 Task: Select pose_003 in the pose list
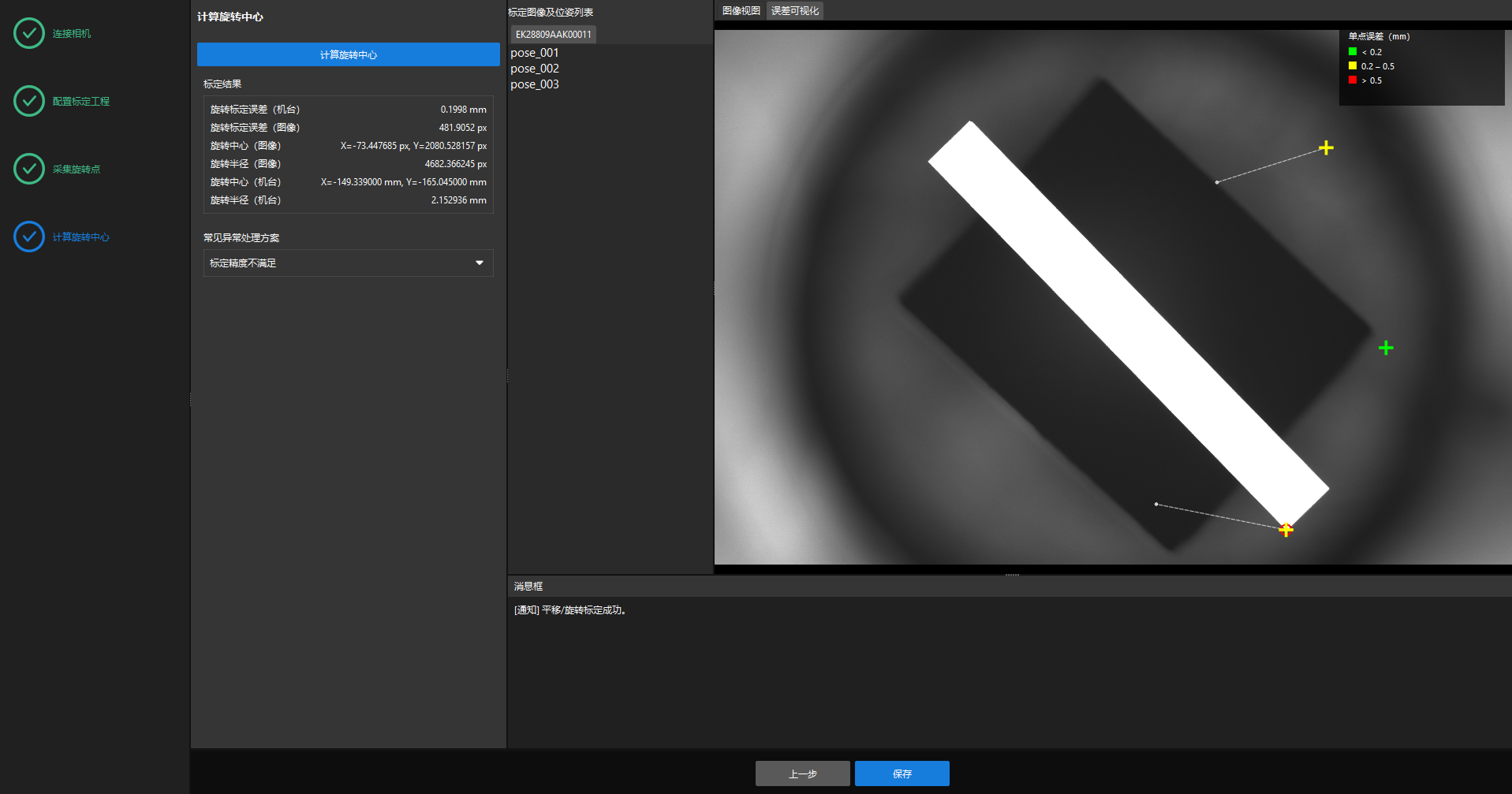(535, 84)
